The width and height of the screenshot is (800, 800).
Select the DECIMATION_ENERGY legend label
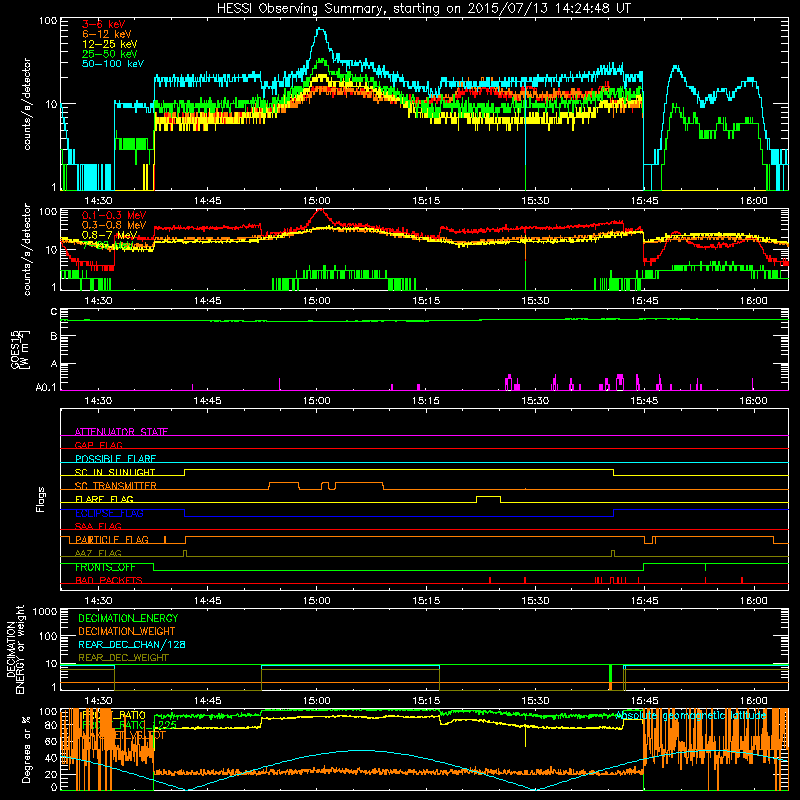coord(128,618)
